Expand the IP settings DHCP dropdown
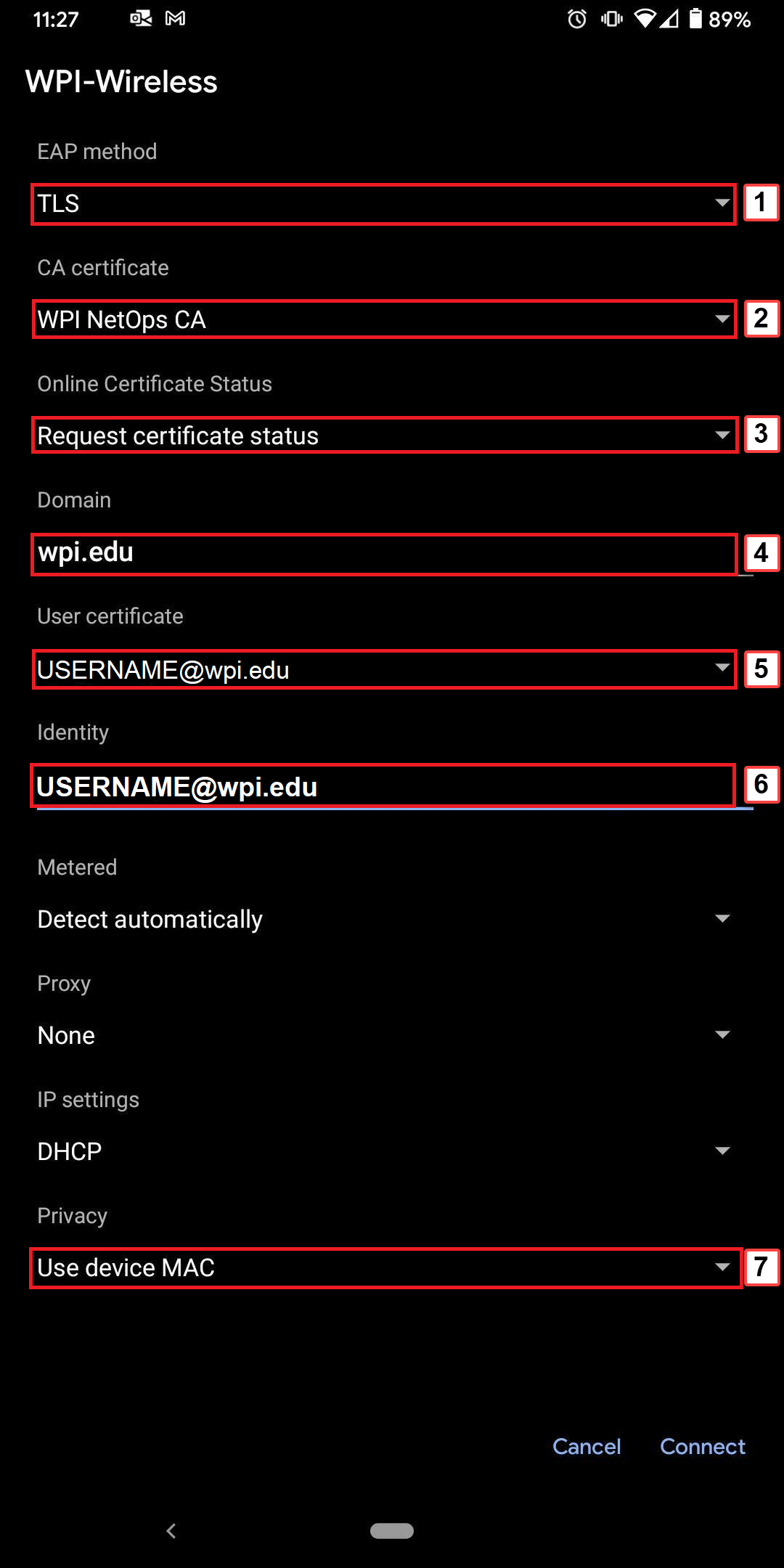This screenshot has height=1568, width=784. click(384, 1151)
